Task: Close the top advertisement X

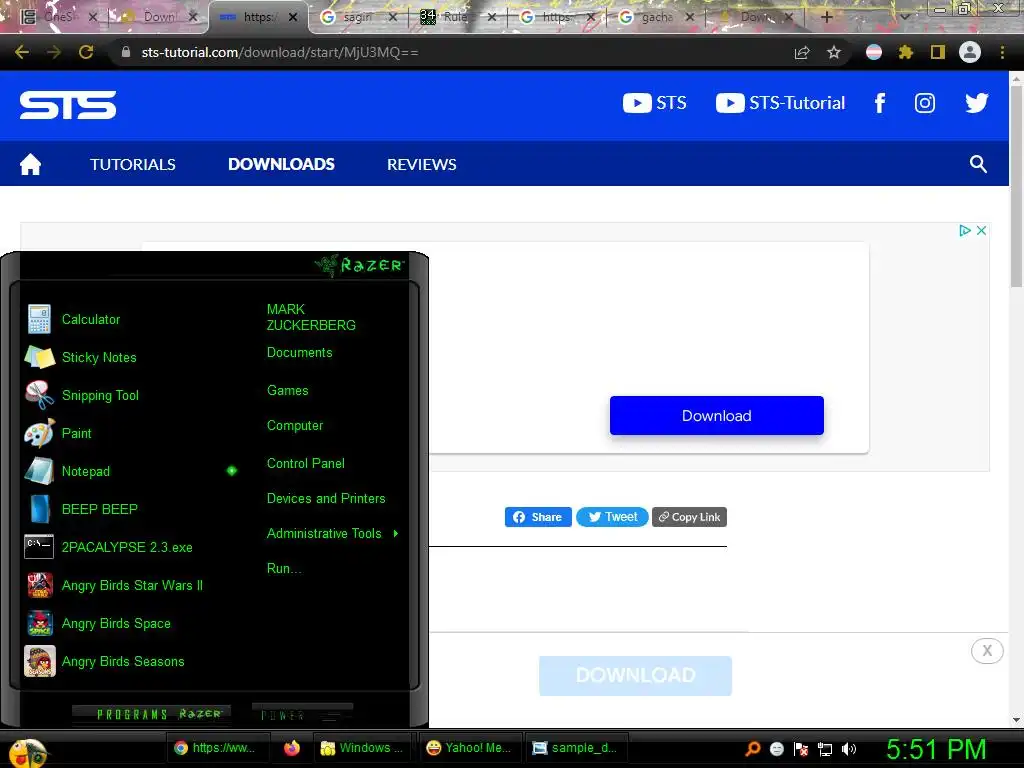Action: coord(981,231)
